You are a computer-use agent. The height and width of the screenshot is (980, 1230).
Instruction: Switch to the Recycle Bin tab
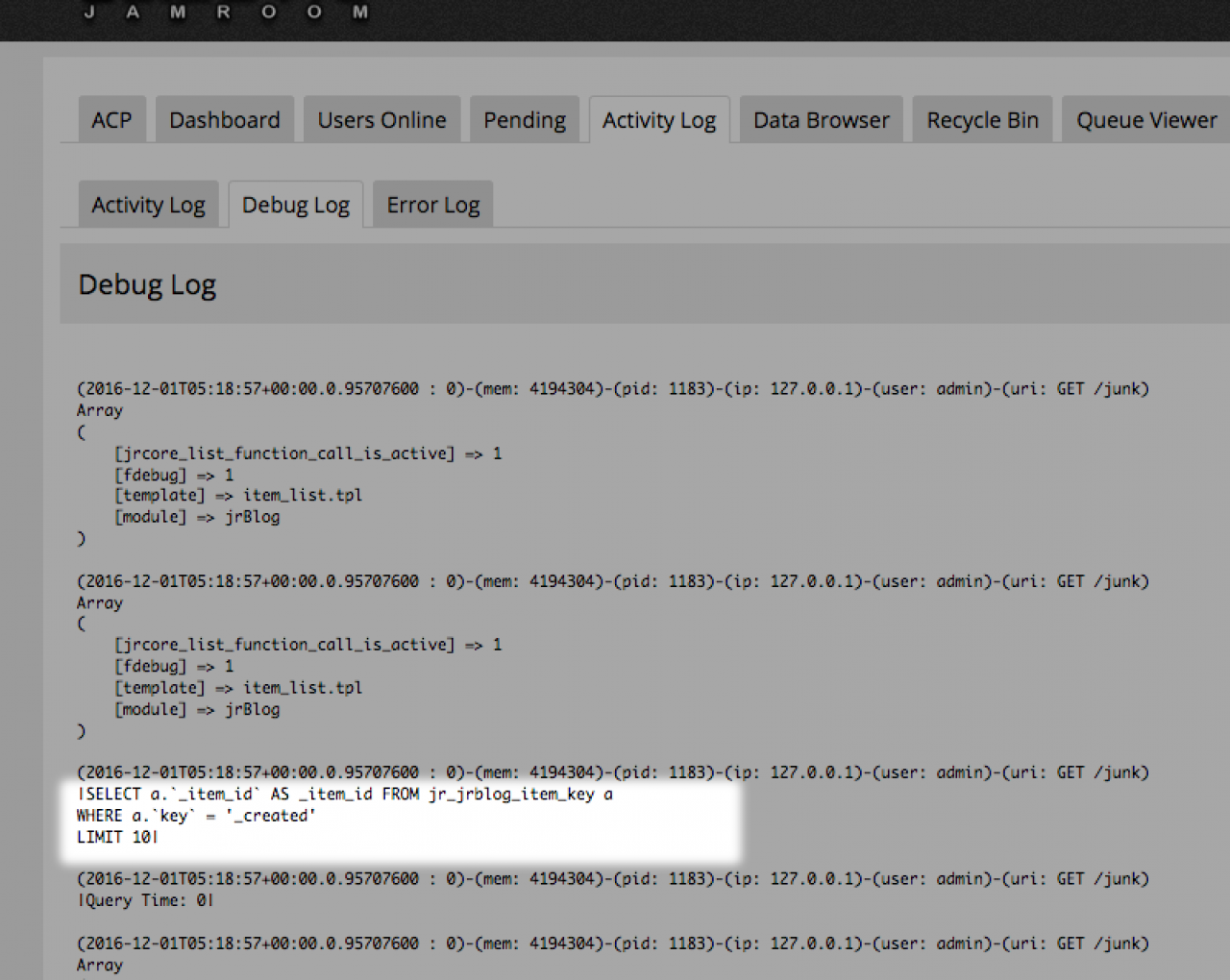coord(982,120)
